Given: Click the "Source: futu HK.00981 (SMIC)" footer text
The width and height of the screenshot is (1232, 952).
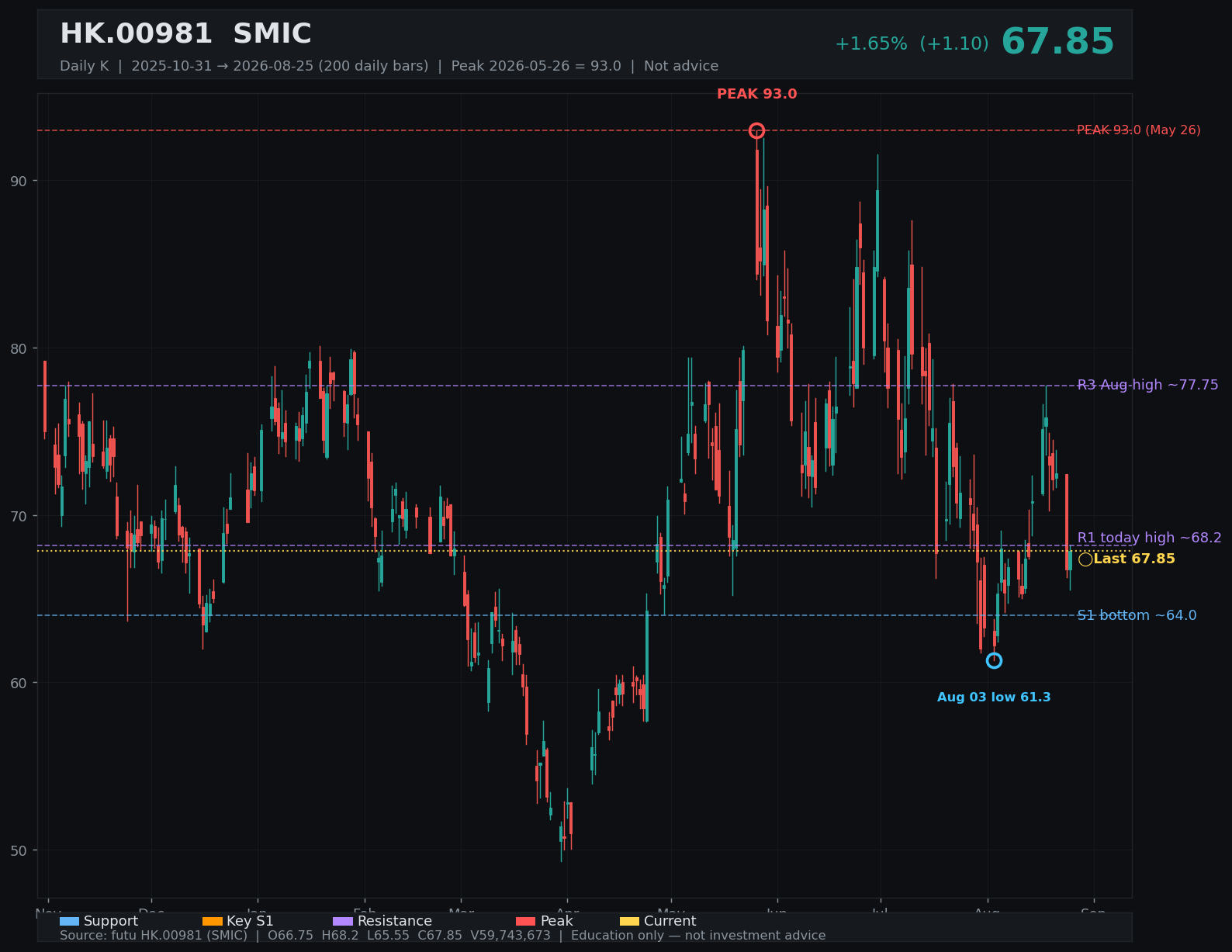Looking at the screenshot, I should point(154,936).
